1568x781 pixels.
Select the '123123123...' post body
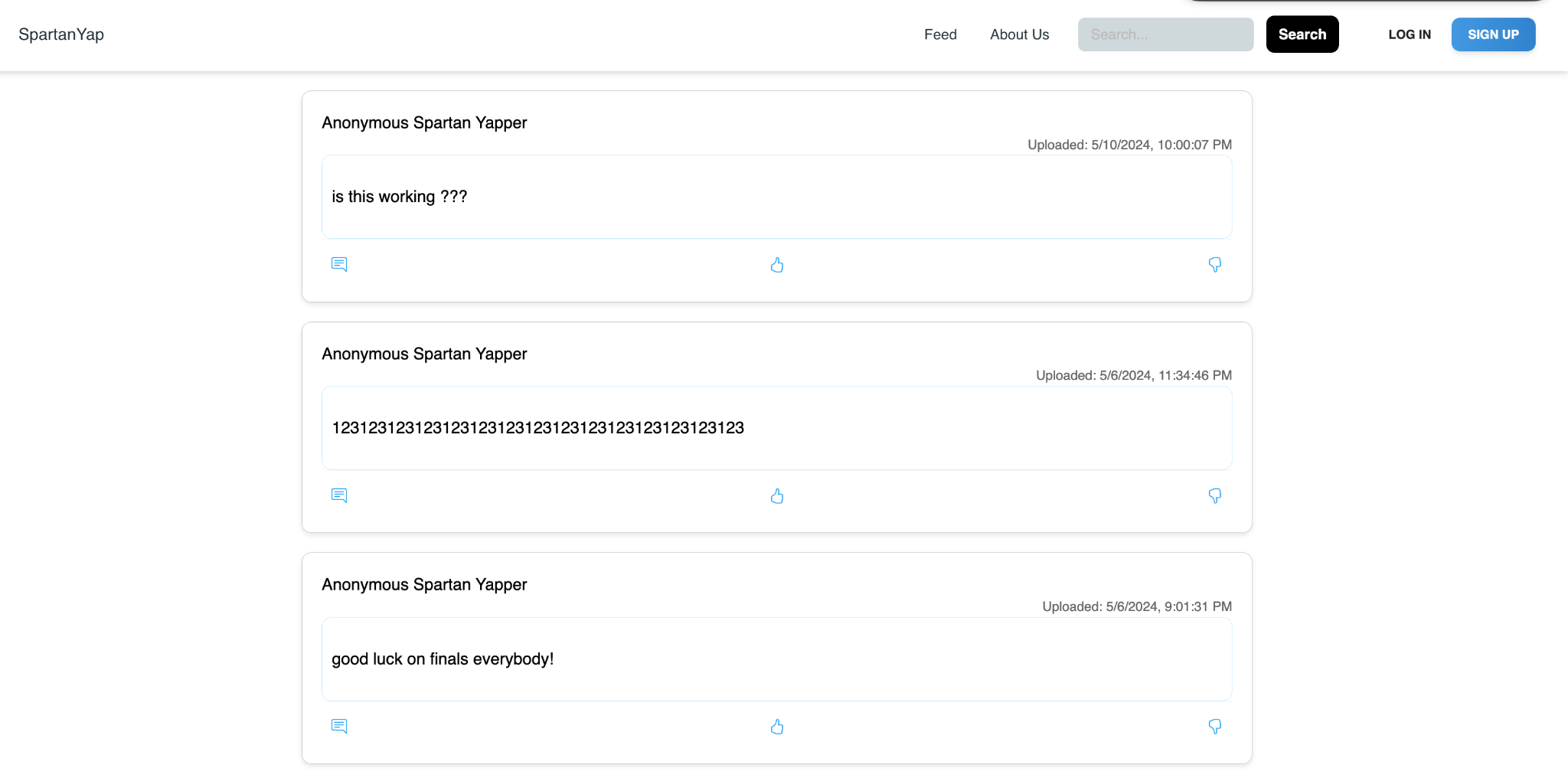pyautogui.click(x=537, y=428)
